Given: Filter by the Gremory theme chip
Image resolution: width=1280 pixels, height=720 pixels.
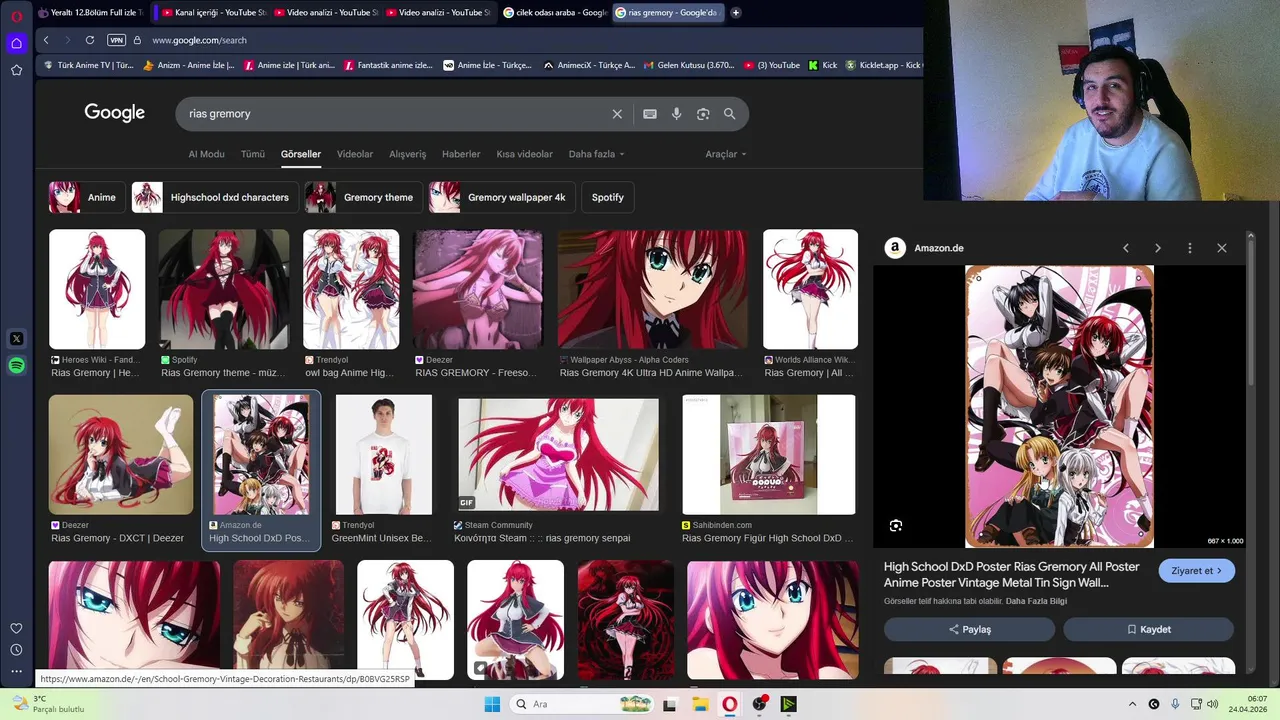Looking at the screenshot, I should [x=363, y=197].
